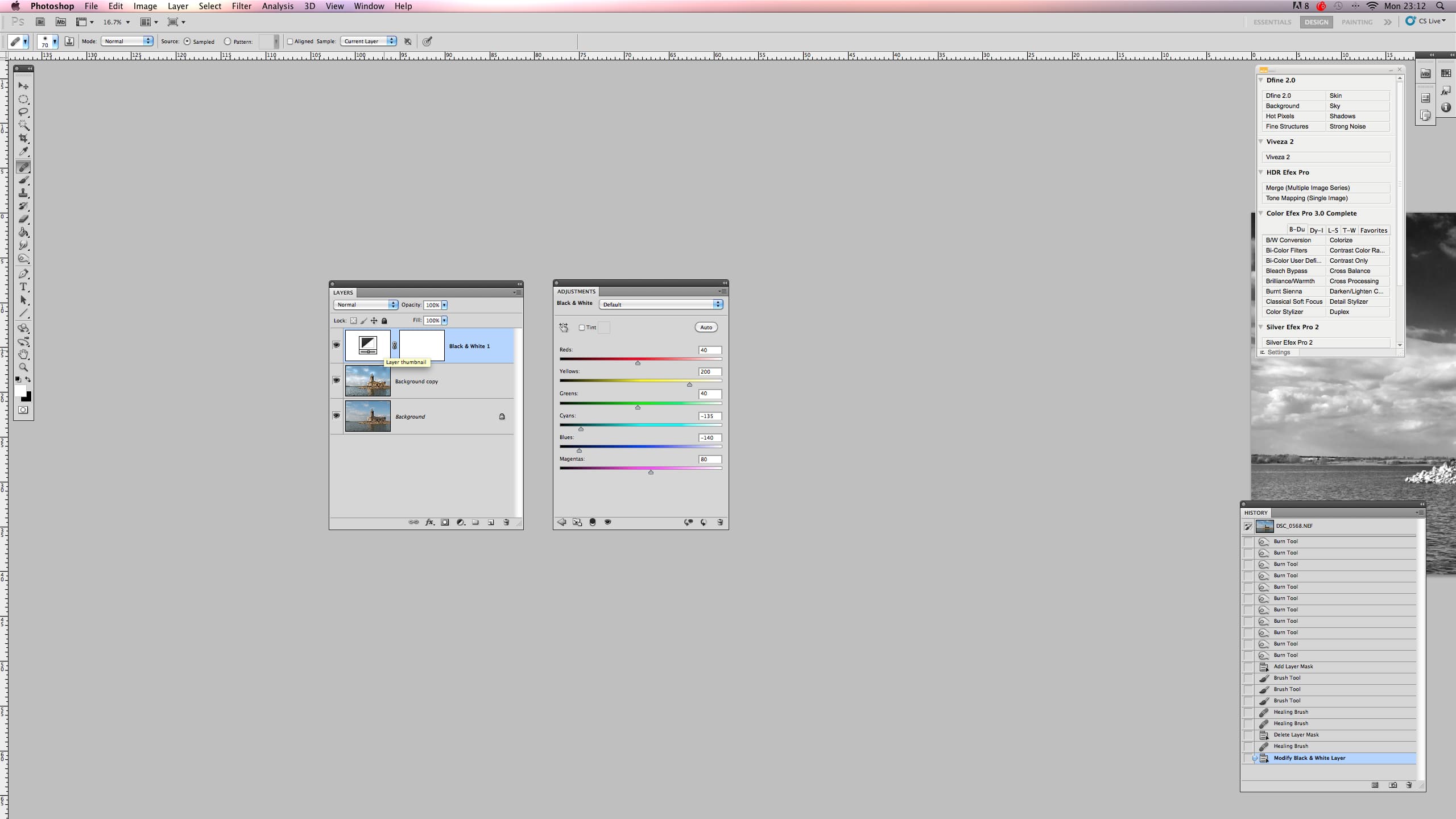Open the layer Opacity slider dropdown
The width and height of the screenshot is (1456, 819).
(x=444, y=305)
